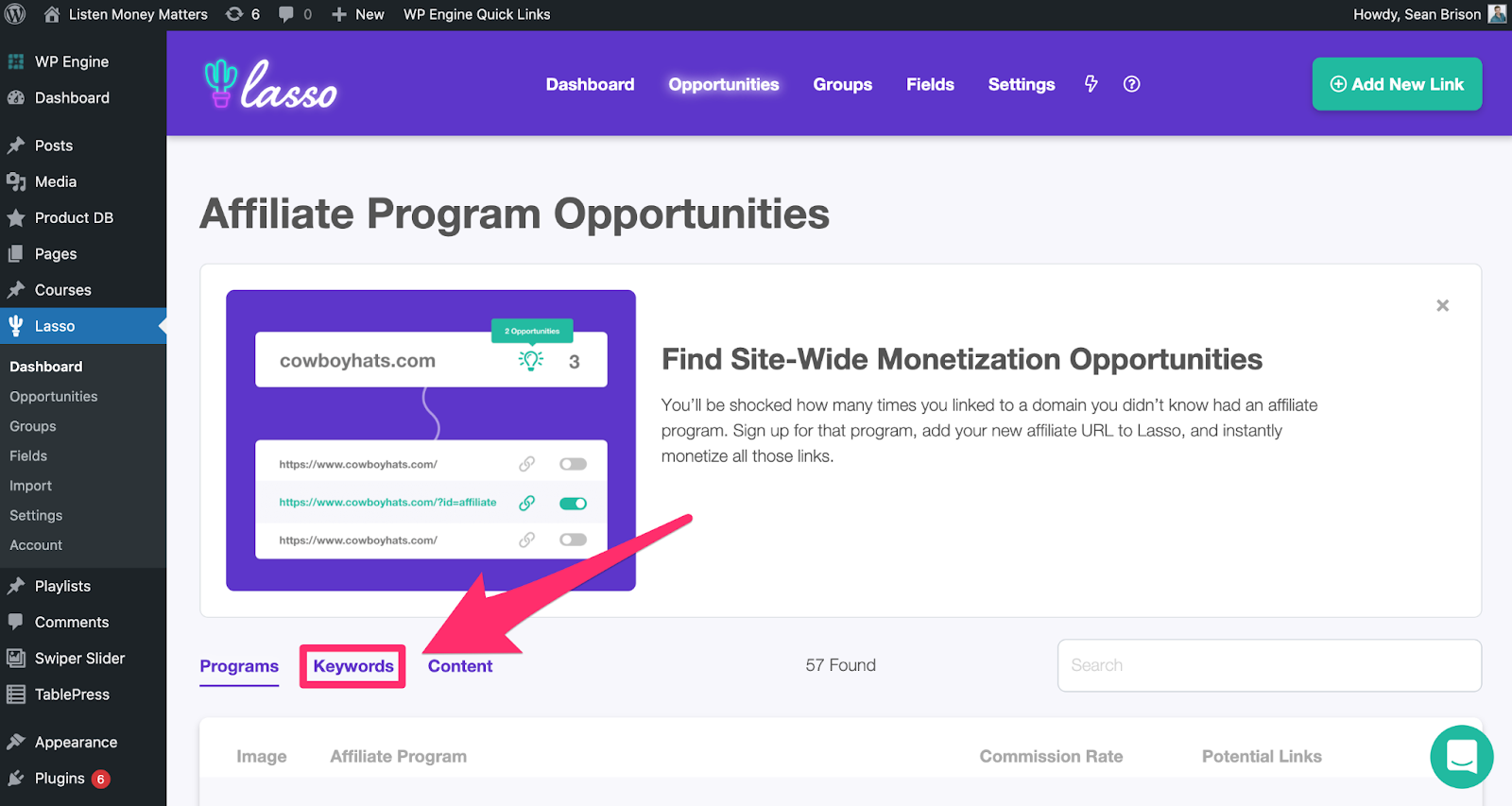Click the 57 Found results count
The width and height of the screenshot is (1512, 806).
[840, 665]
